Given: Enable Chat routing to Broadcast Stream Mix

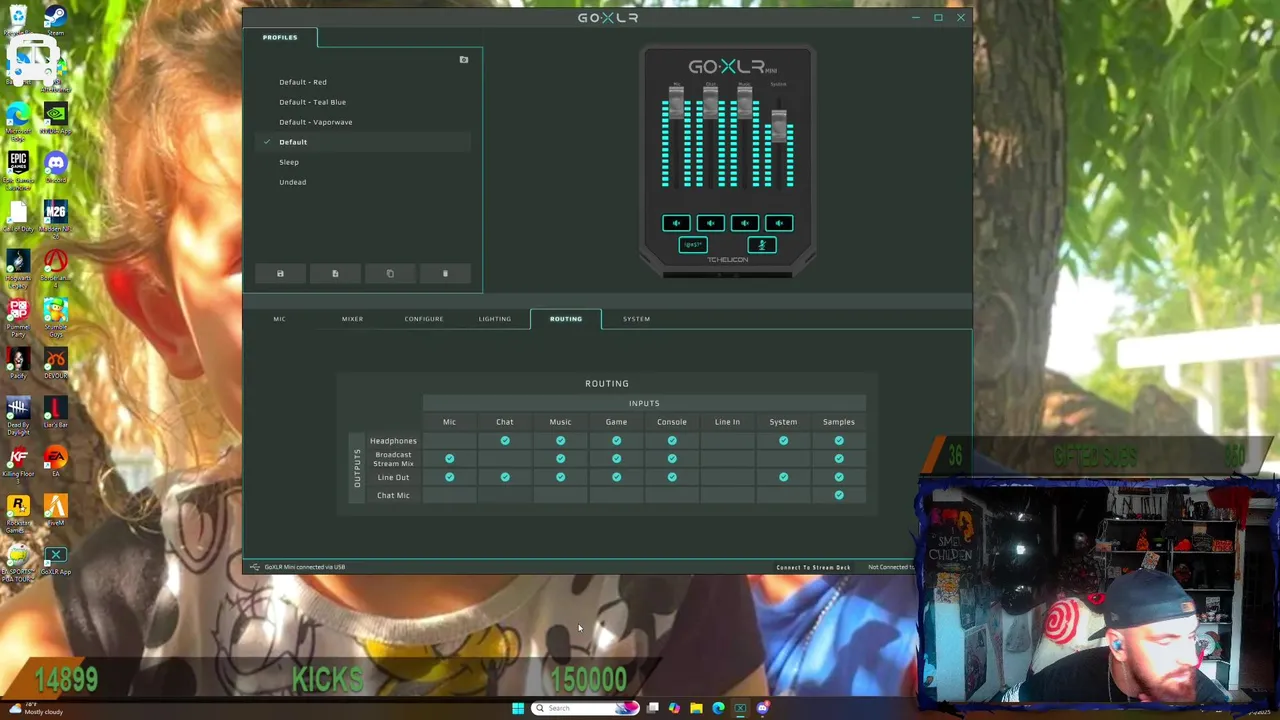Looking at the screenshot, I should pyautogui.click(x=505, y=459).
